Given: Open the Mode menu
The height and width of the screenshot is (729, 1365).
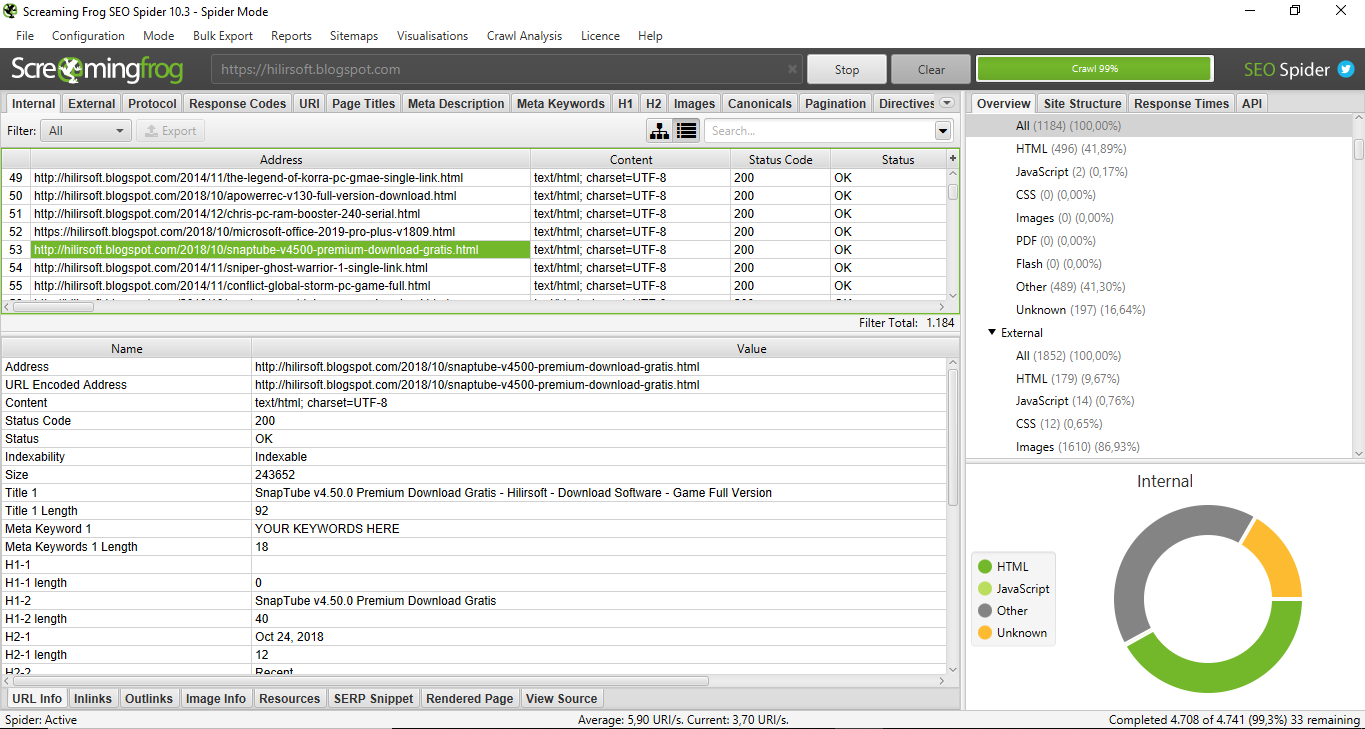Looking at the screenshot, I should pos(158,35).
